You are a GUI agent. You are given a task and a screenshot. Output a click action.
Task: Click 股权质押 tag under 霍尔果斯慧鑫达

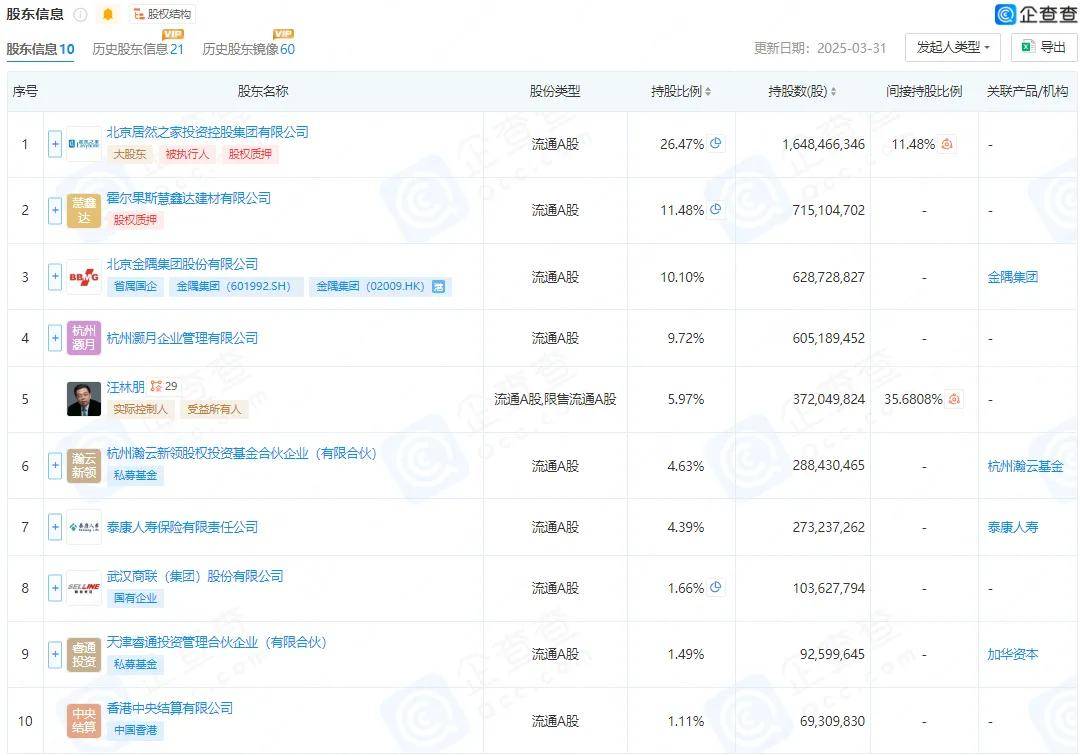tap(135, 220)
